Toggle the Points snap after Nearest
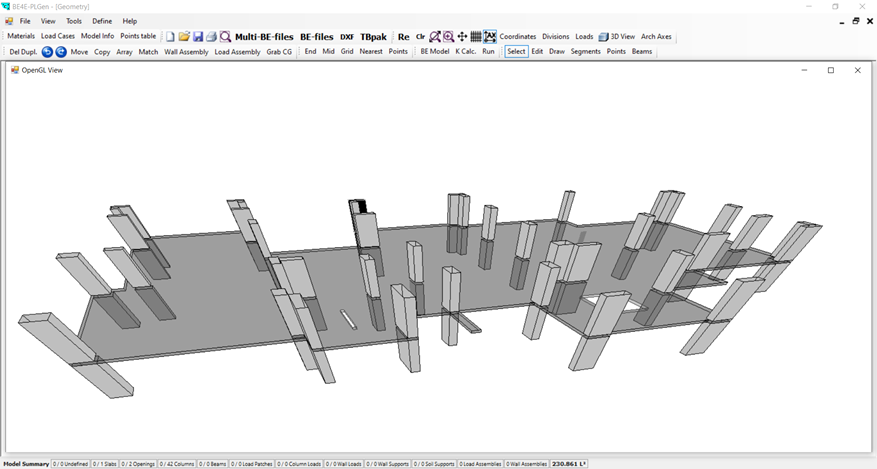Image resolution: width=877 pixels, height=469 pixels. click(x=398, y=51)
